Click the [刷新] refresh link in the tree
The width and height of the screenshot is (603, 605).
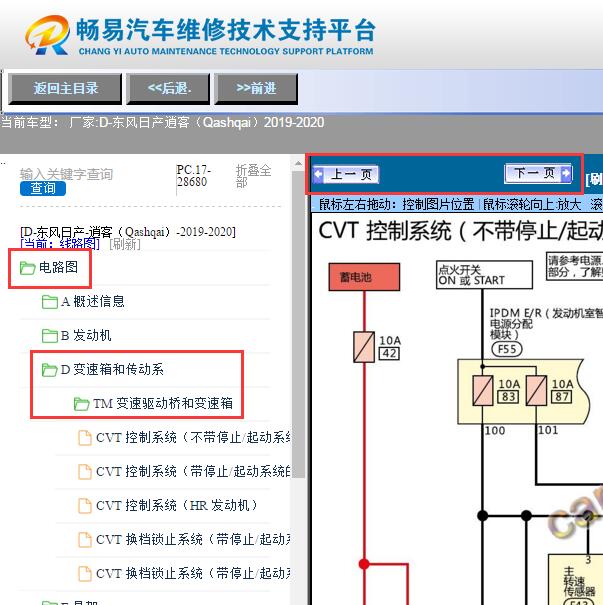point(125,244)
